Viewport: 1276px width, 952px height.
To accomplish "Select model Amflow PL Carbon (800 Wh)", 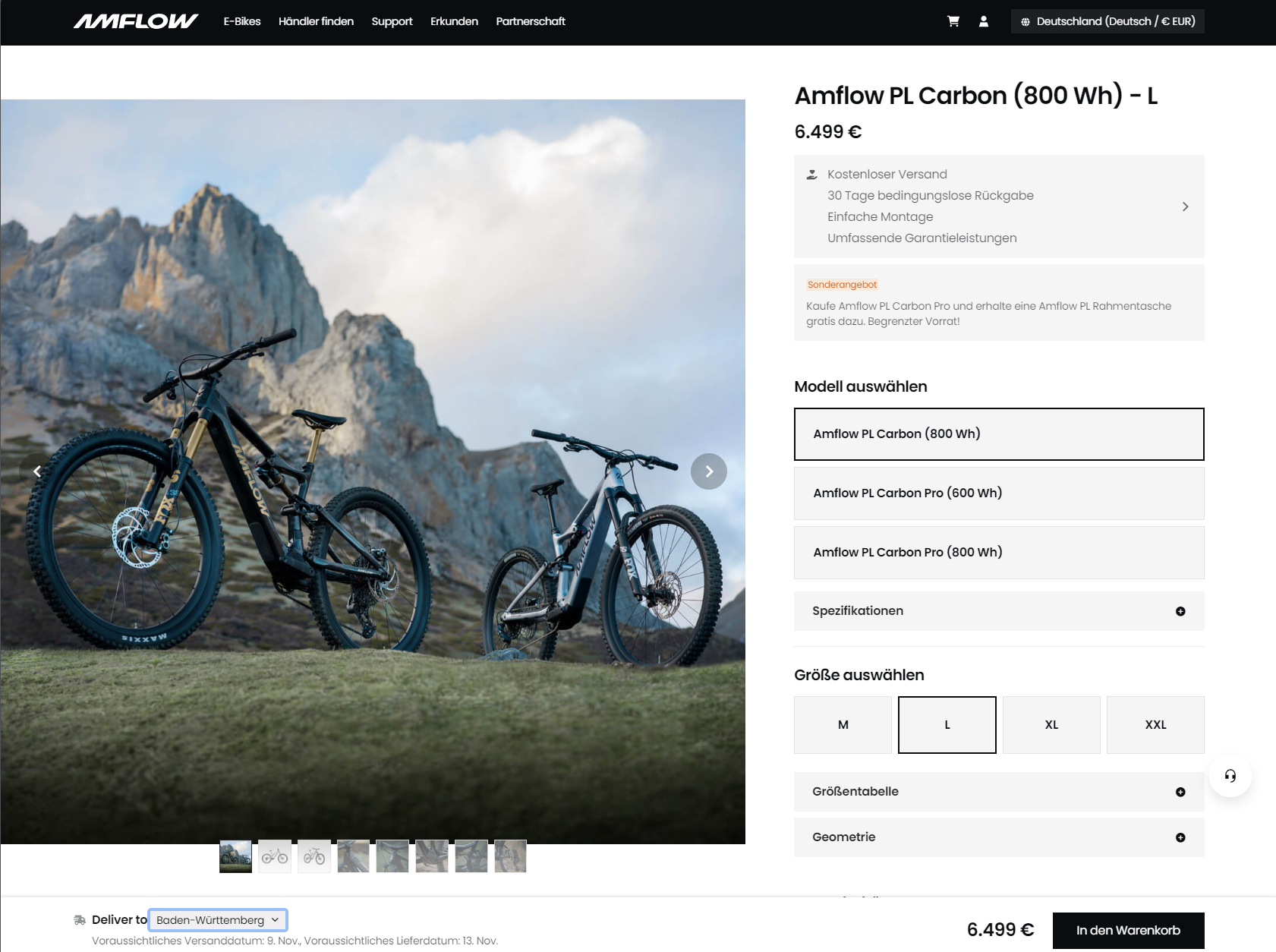I will click(999, 434).
